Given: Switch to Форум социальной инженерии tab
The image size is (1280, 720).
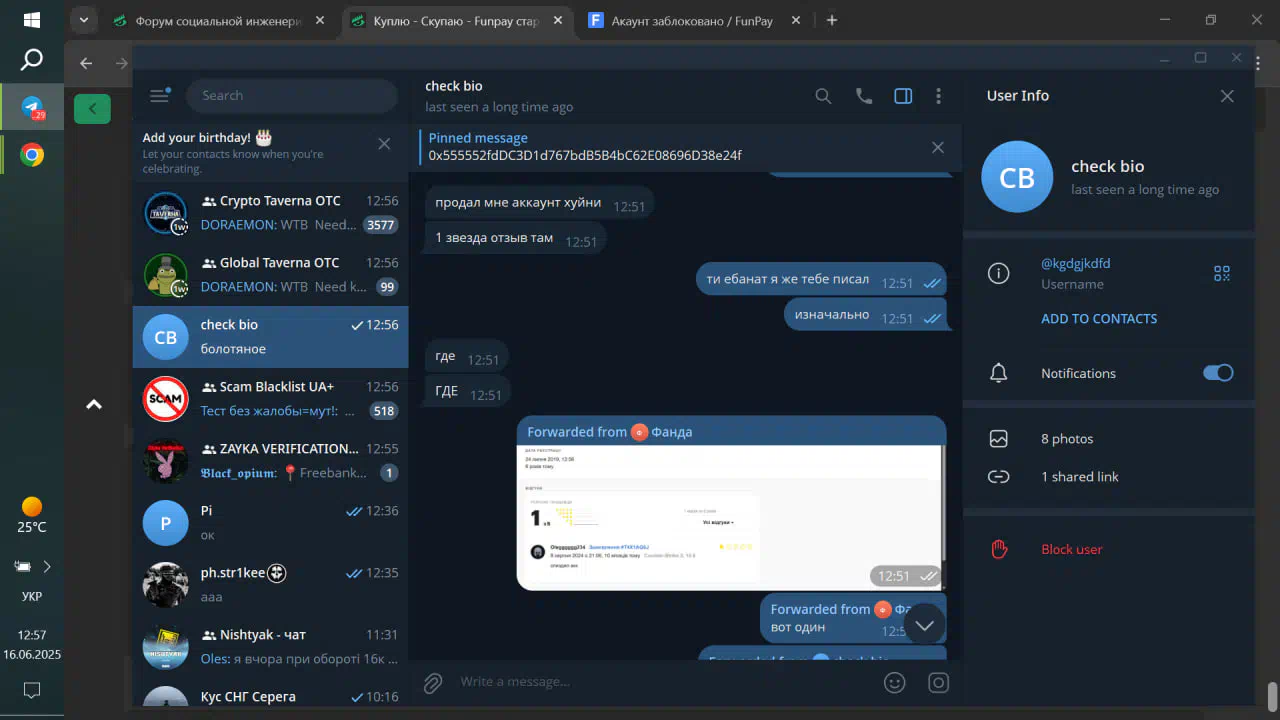Looking at the screenshot, I should [220, 20].
